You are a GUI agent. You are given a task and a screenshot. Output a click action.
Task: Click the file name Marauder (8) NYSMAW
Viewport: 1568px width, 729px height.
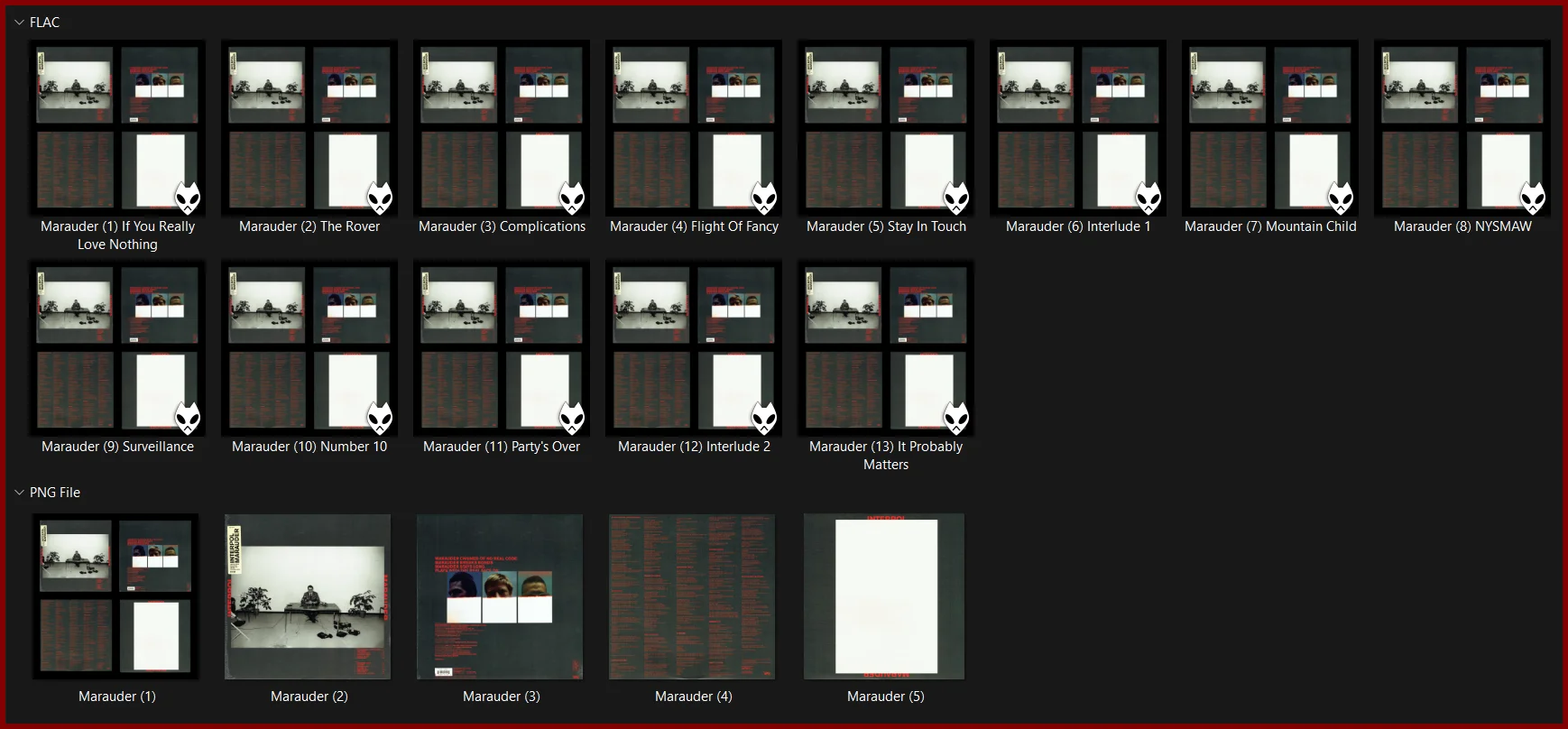click(1462, 226)
